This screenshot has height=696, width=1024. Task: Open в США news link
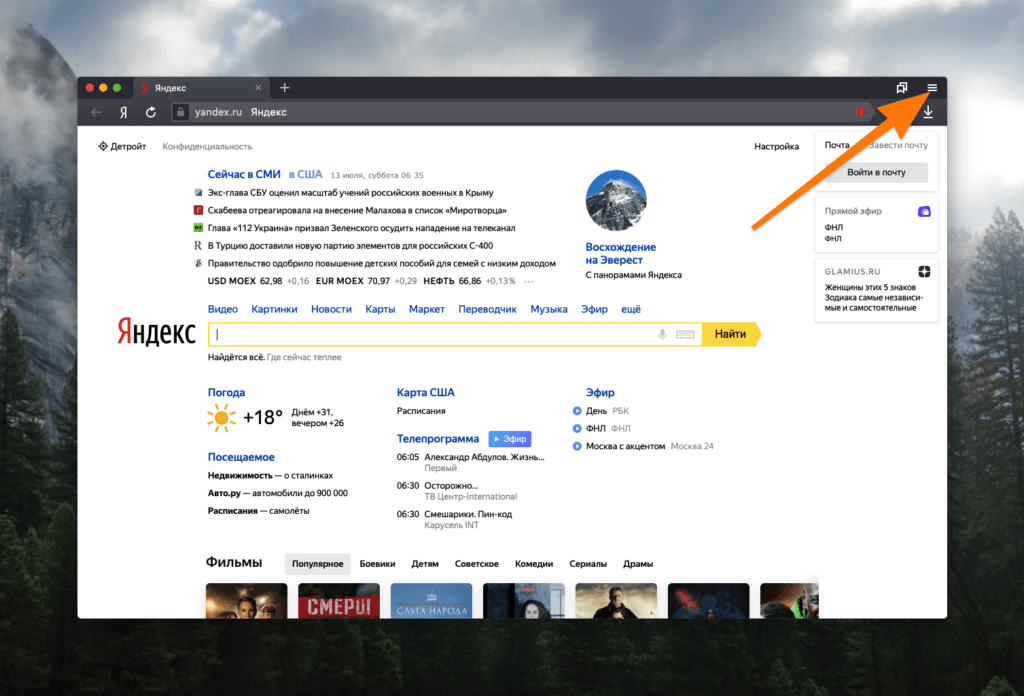coord(306,174)
